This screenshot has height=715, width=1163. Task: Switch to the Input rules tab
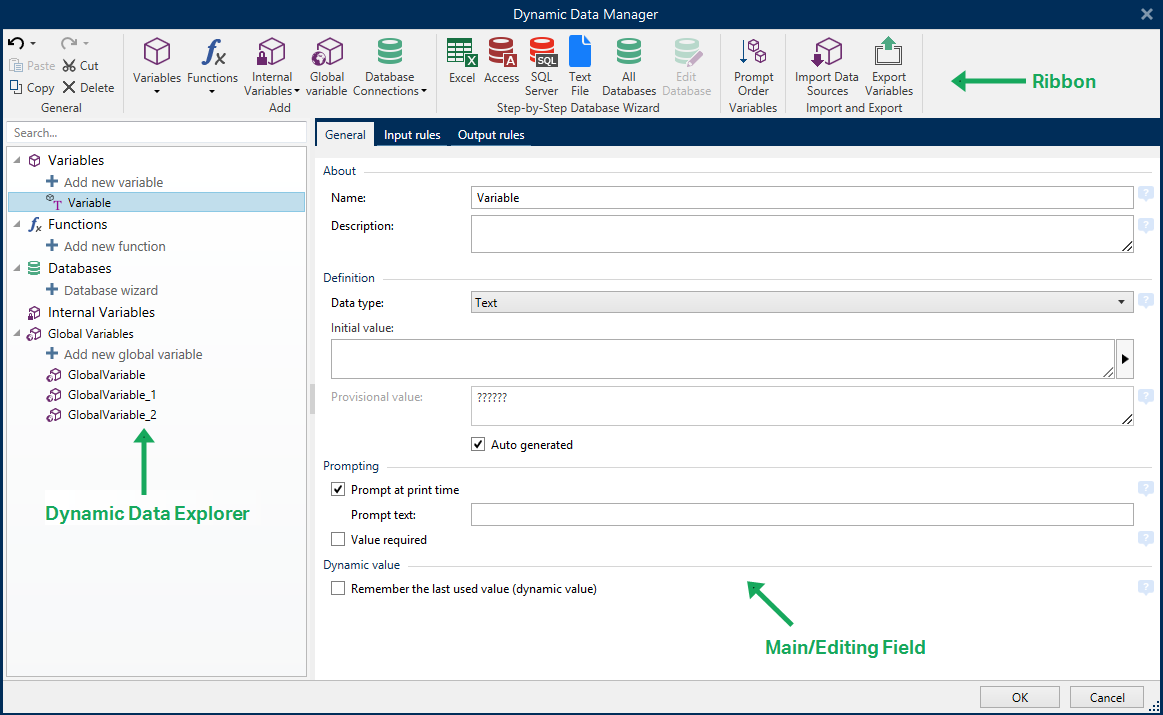coord(412,135)
